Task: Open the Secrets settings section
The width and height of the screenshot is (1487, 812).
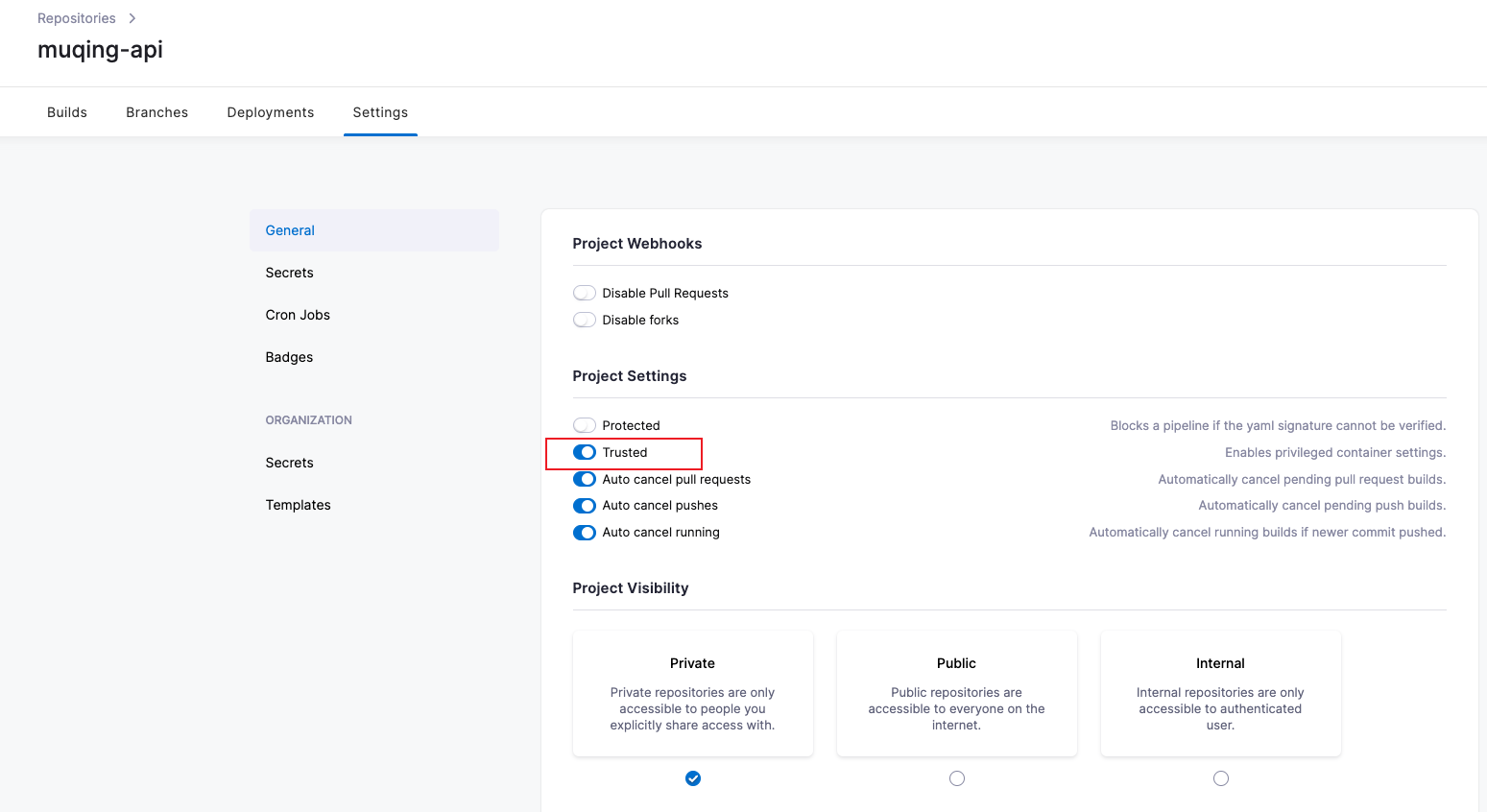Action: [289, 273]
